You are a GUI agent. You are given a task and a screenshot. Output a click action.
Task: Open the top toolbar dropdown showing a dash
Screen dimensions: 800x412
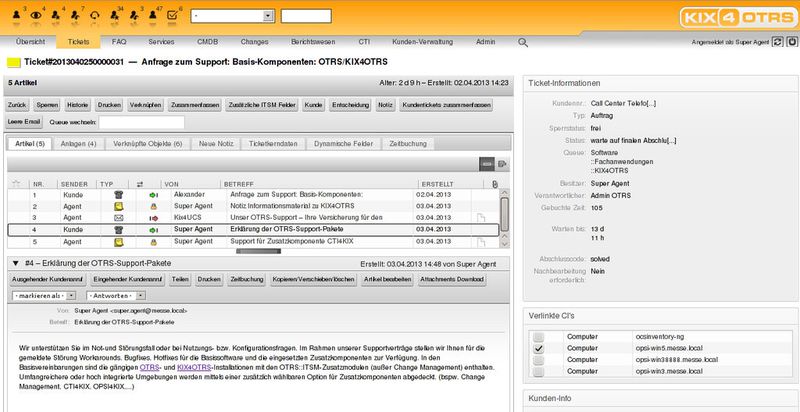coord(233,16)
